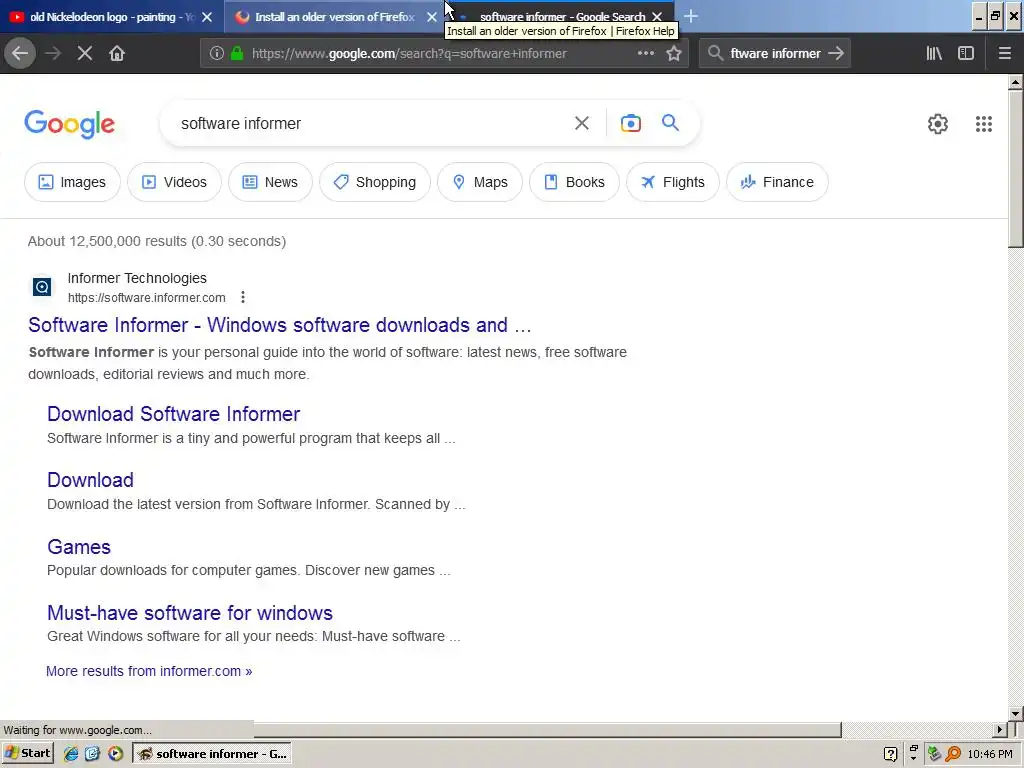The height and width of the screenshot is (768, 1024).
Task: Open the Windows Start menu
Action: 27,754
